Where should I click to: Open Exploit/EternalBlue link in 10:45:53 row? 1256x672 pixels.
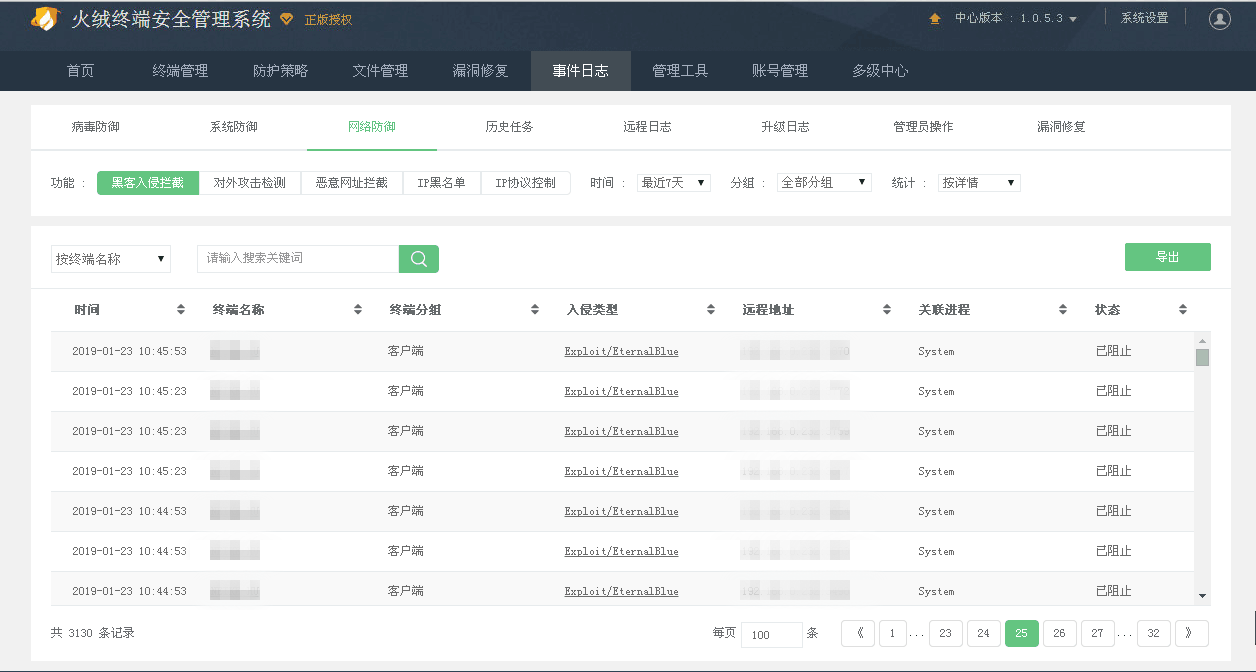coord(621,352)
